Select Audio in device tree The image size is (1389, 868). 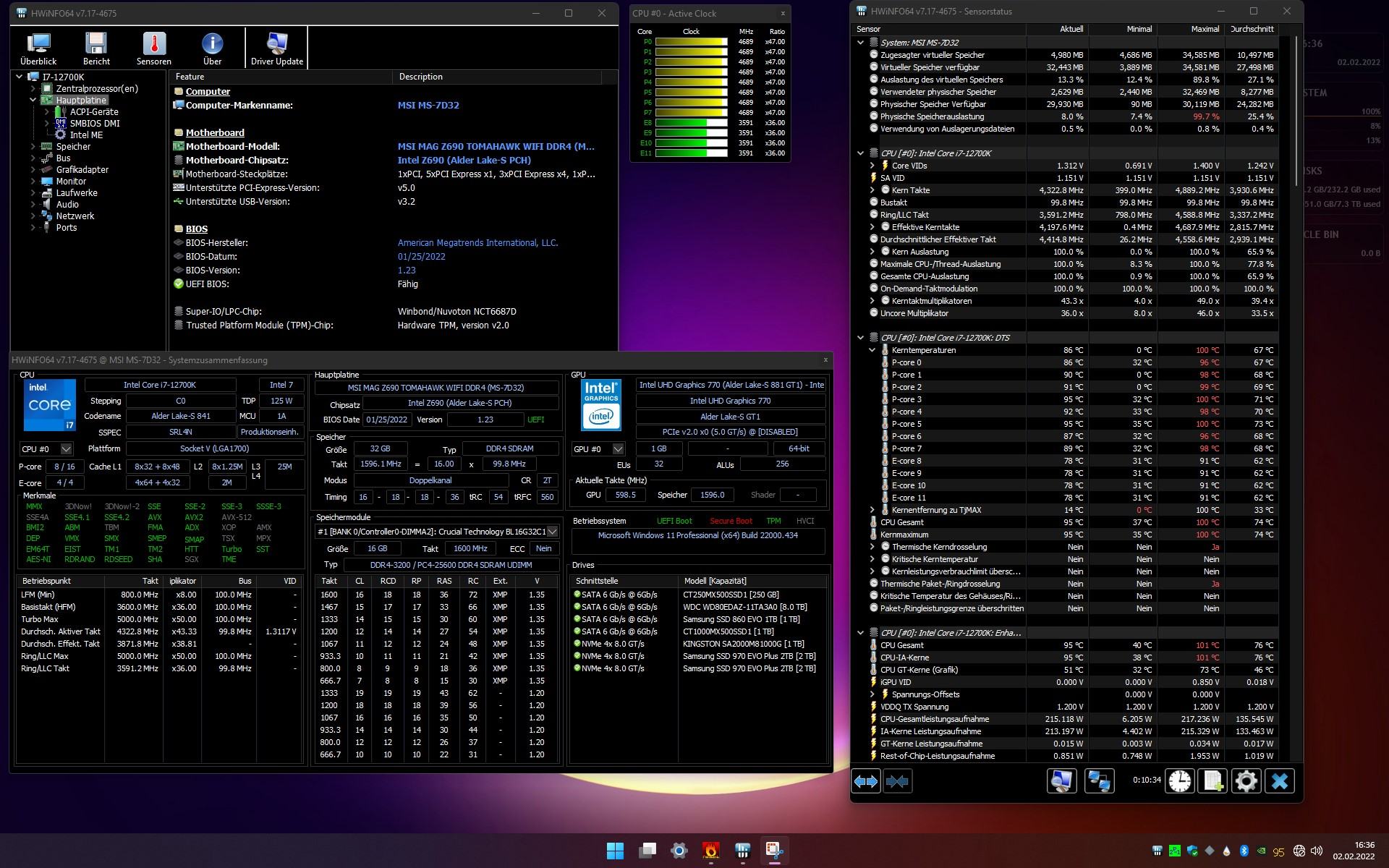pyautogui.click(x=67, y=204)
